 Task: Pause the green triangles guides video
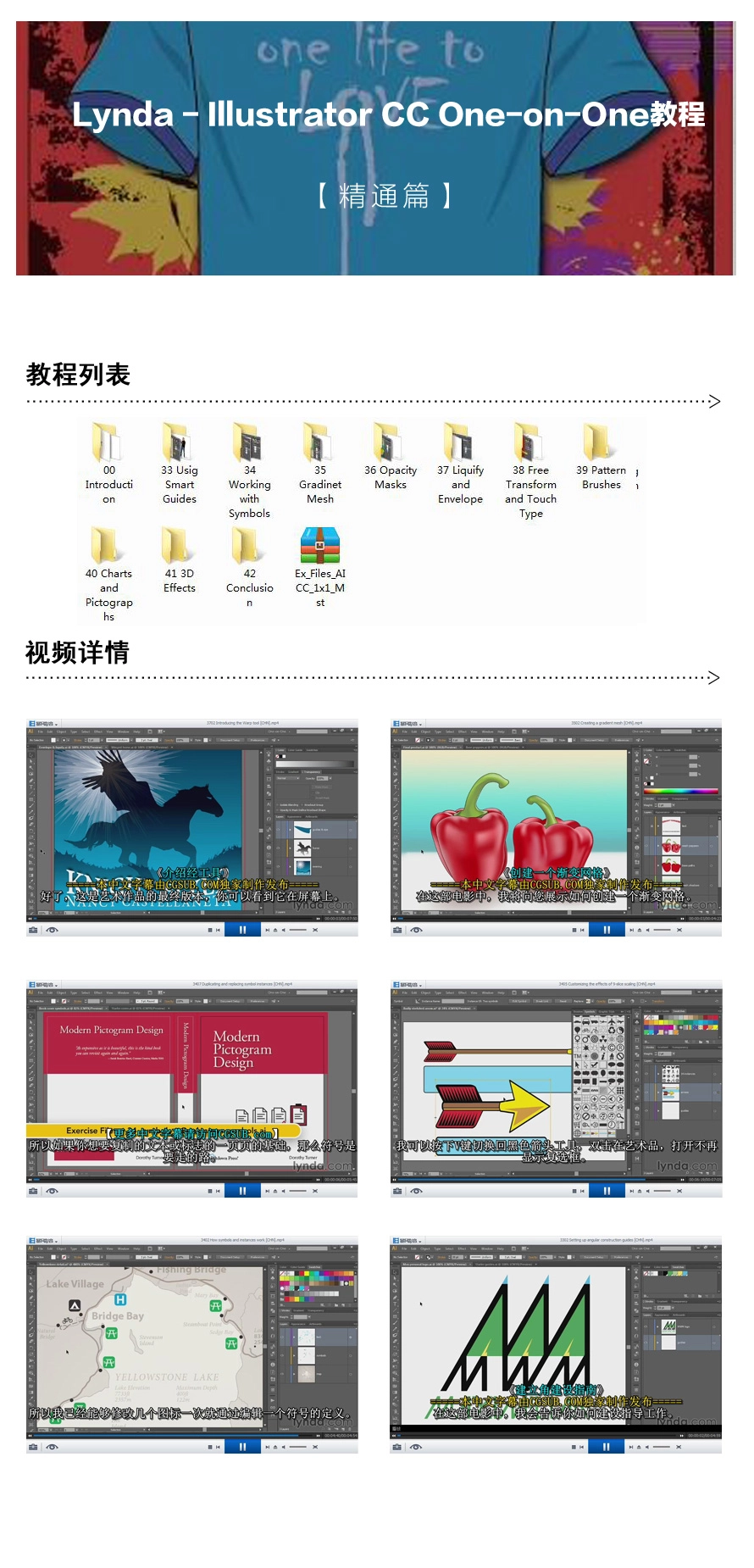(607, 1447)
